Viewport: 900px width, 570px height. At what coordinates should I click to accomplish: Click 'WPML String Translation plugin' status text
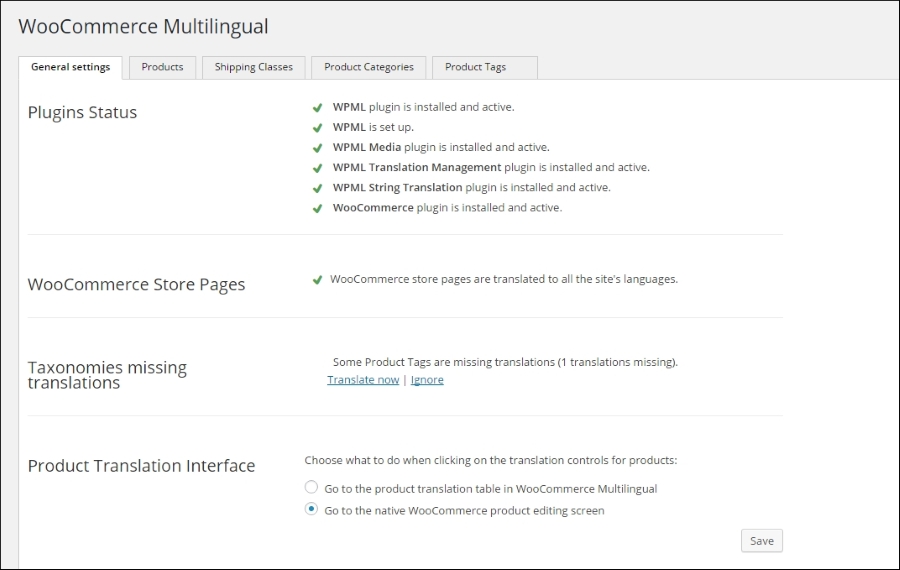point(472,187)
